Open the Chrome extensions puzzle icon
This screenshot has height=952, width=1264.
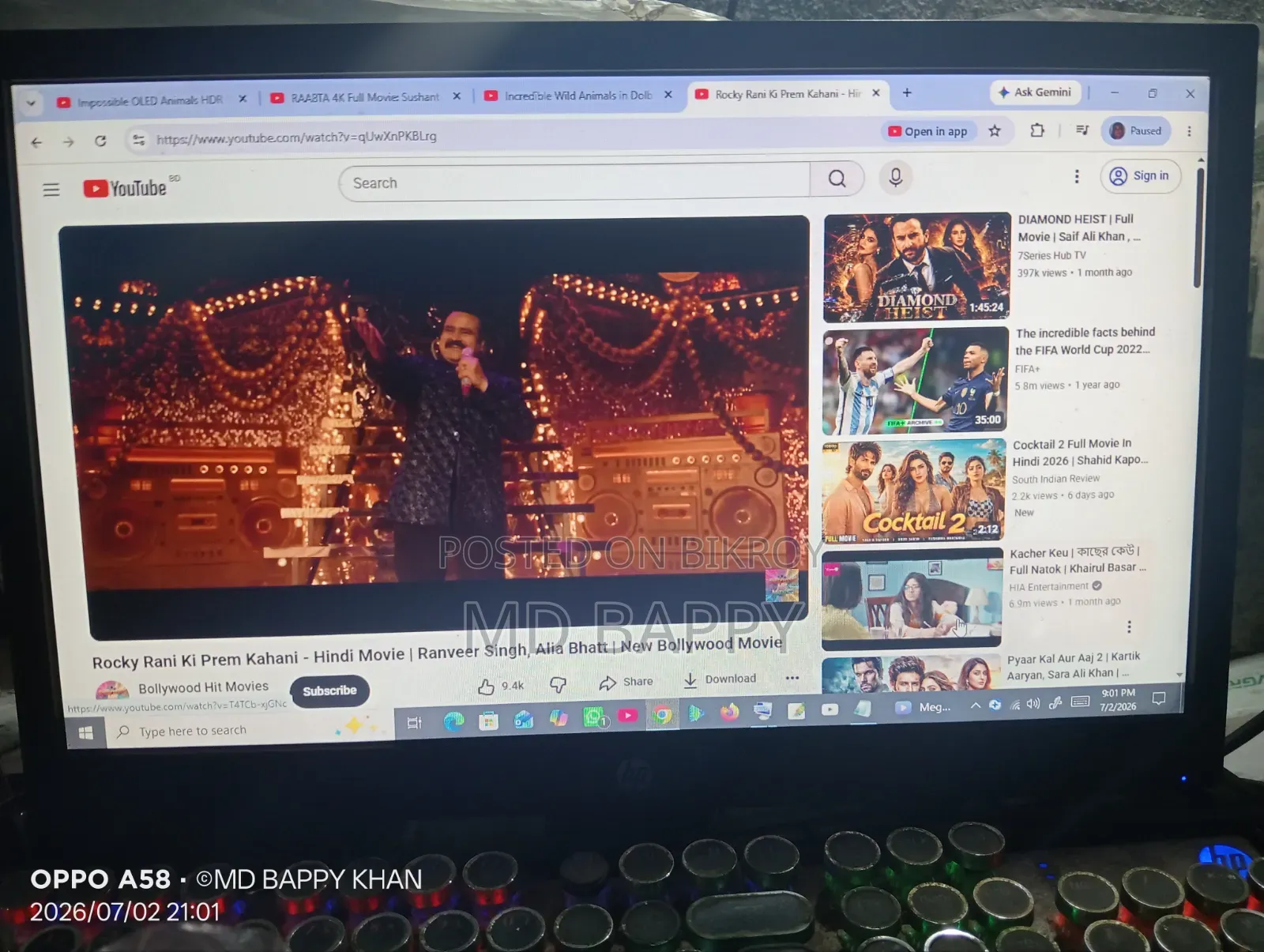[x=1037, y=130]
